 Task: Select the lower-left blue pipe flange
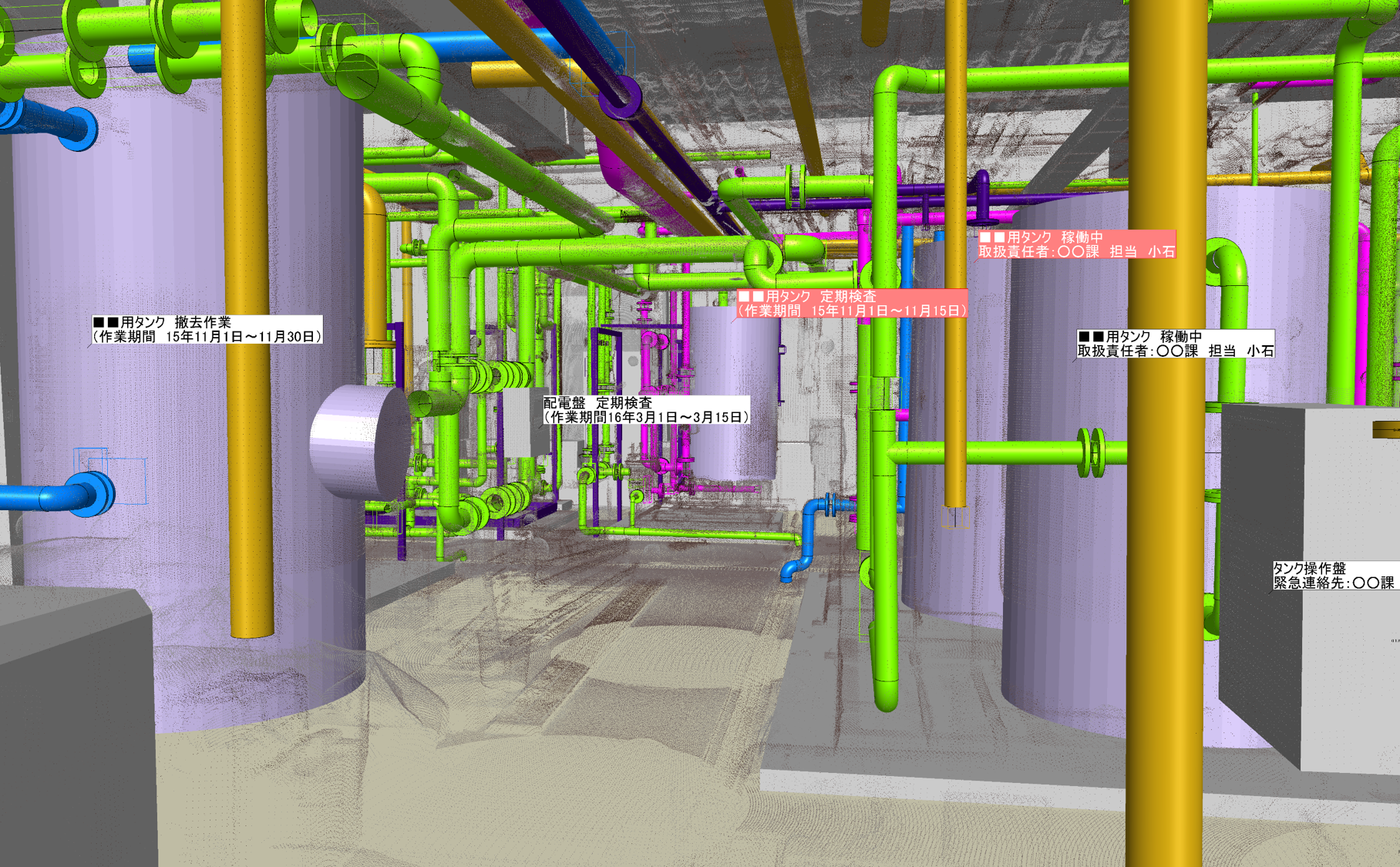(91, 493)
